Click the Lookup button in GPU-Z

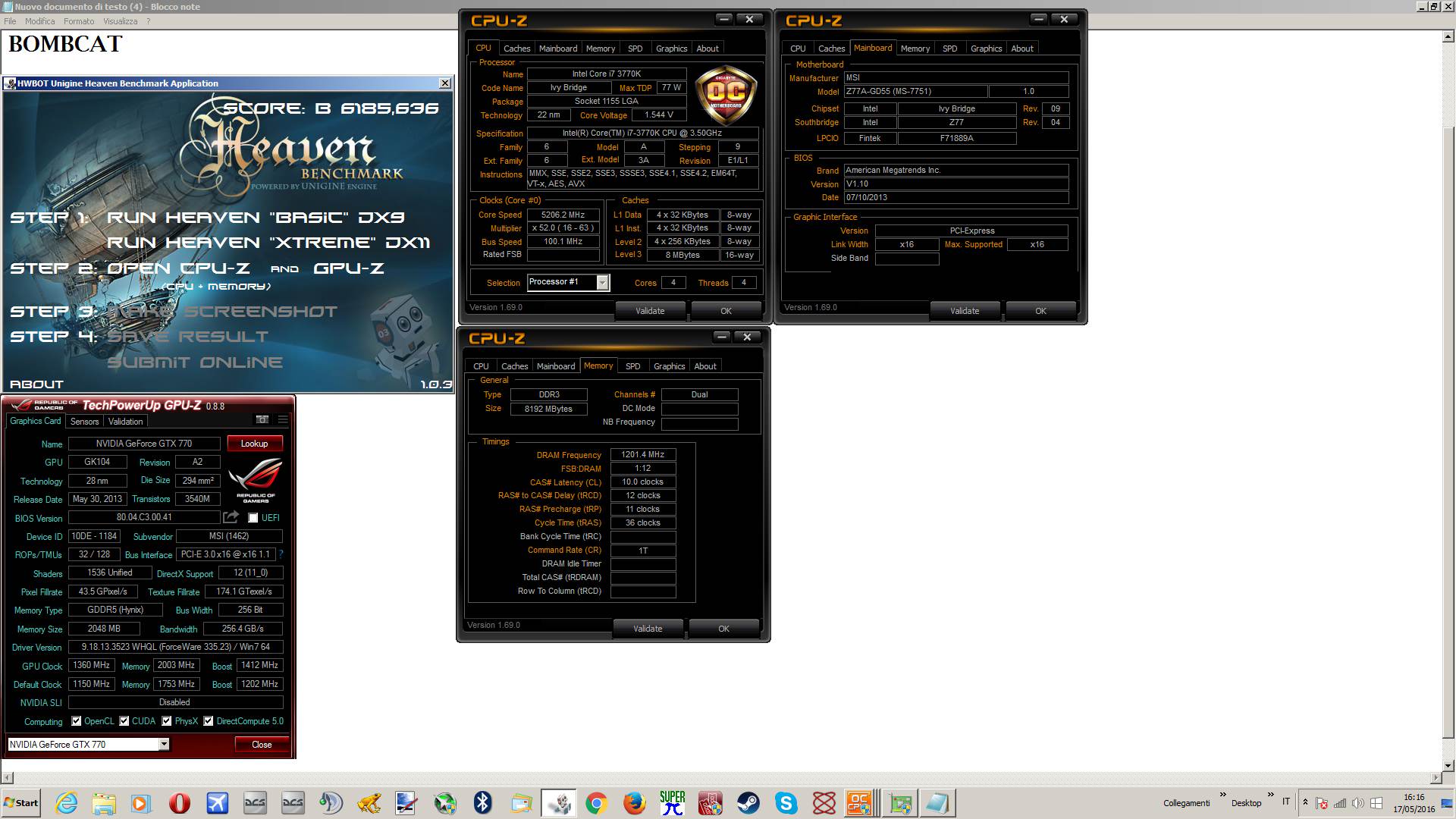click(255, 444)
